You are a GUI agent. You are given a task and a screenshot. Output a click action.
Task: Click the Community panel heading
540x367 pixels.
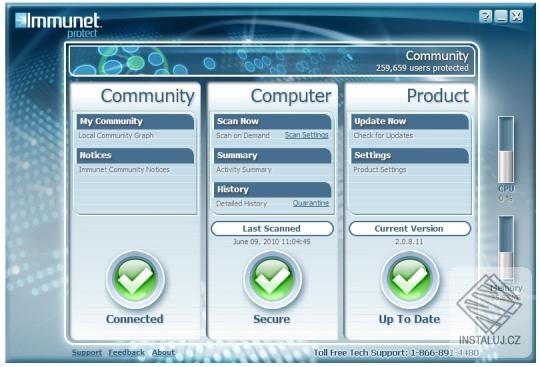148,96
